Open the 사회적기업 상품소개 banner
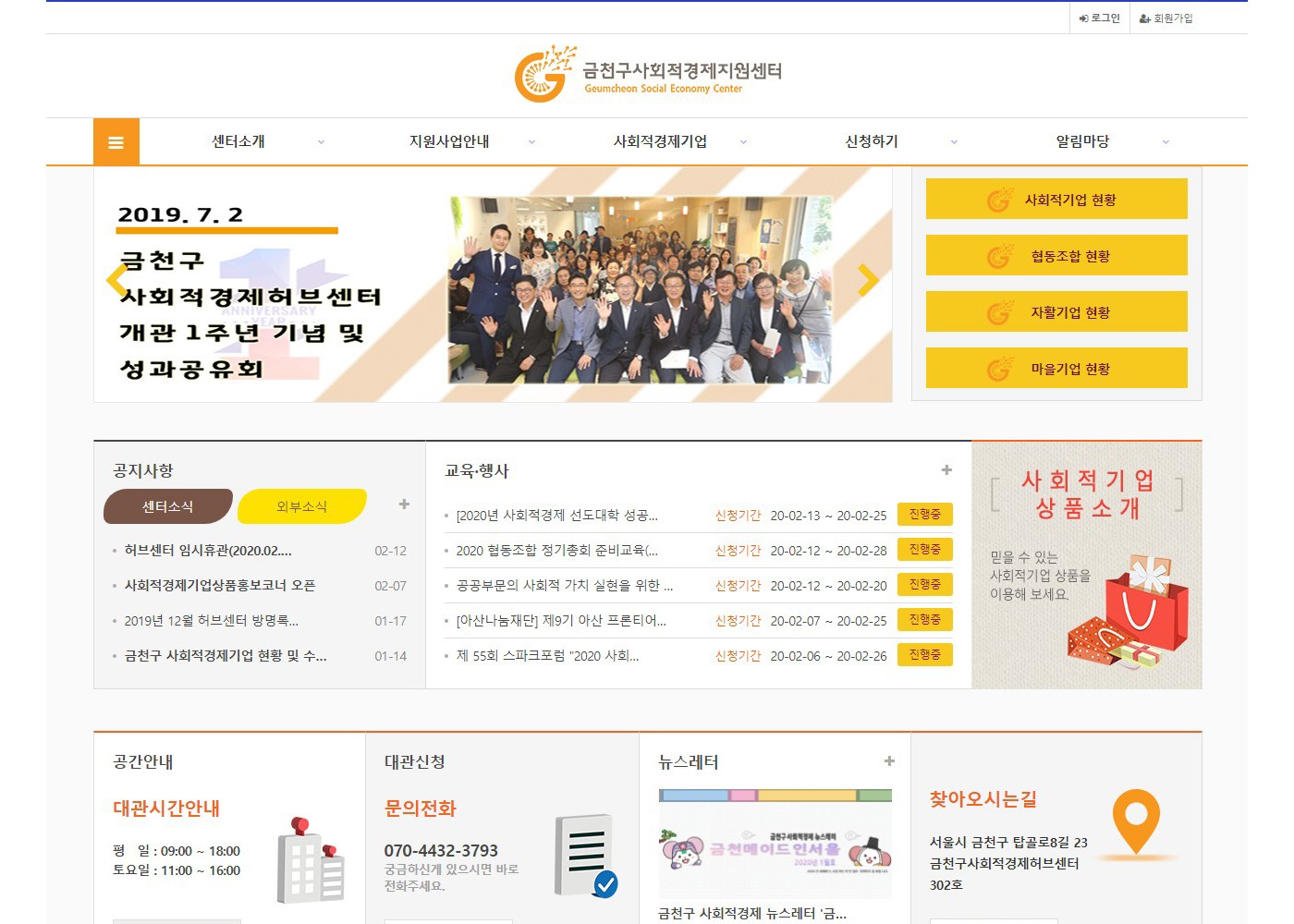 tap(1087, 565)
